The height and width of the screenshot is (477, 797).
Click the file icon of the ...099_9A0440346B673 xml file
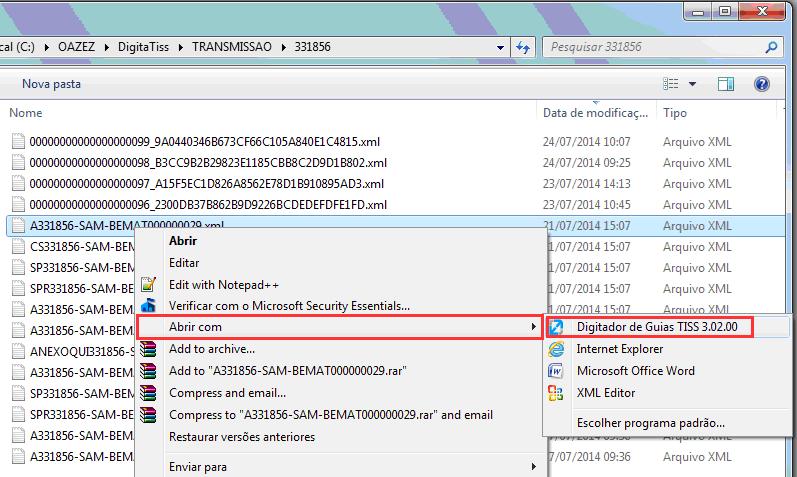tap(18, 141)
